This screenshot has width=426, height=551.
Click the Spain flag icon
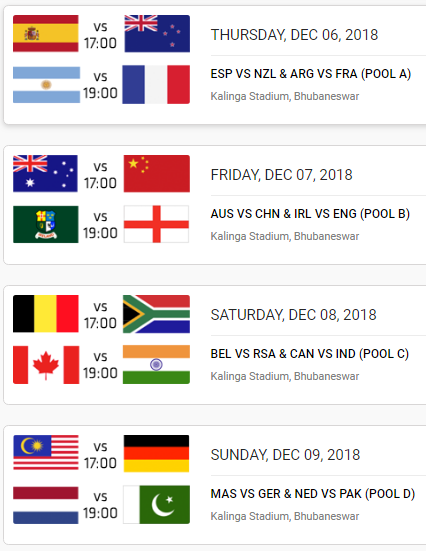click(46, 33)
